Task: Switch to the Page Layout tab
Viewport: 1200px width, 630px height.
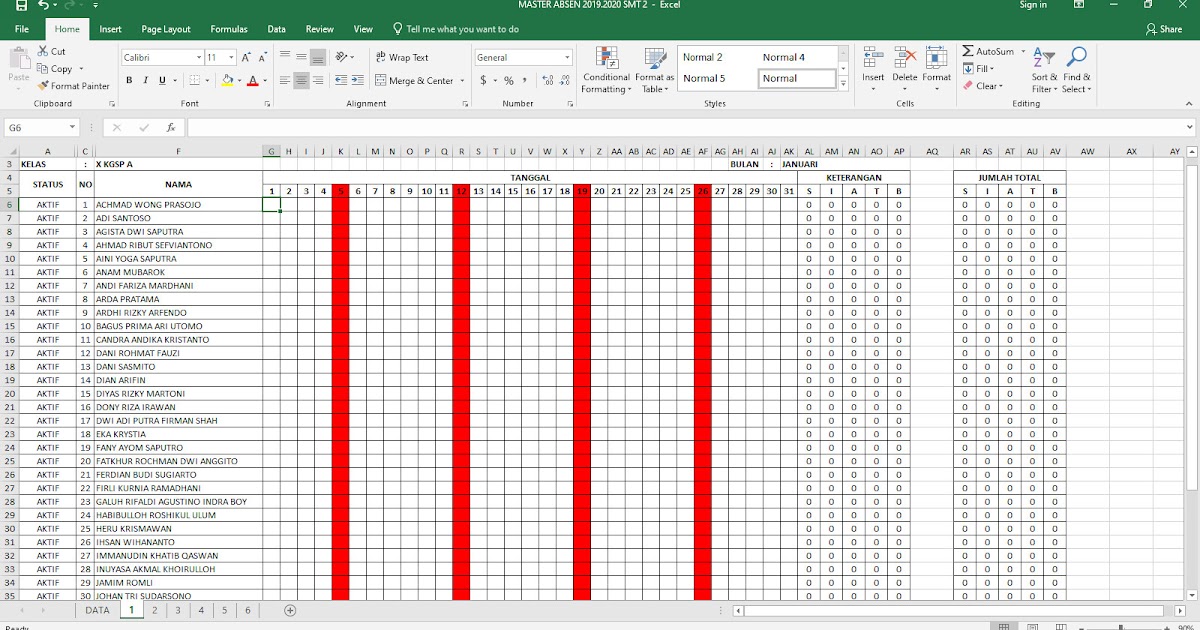Action: 166,30
